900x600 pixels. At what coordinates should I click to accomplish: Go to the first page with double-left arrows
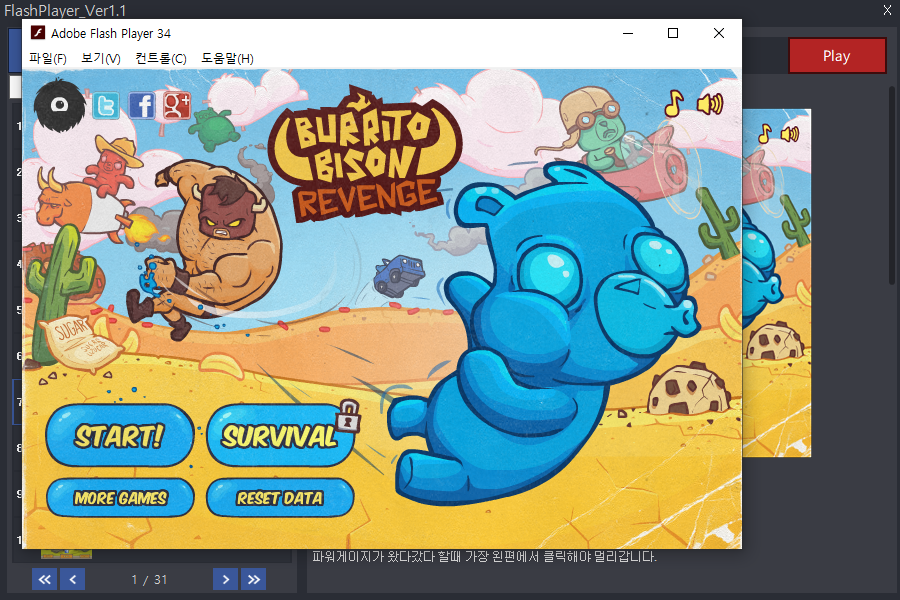tap(45, 579)
